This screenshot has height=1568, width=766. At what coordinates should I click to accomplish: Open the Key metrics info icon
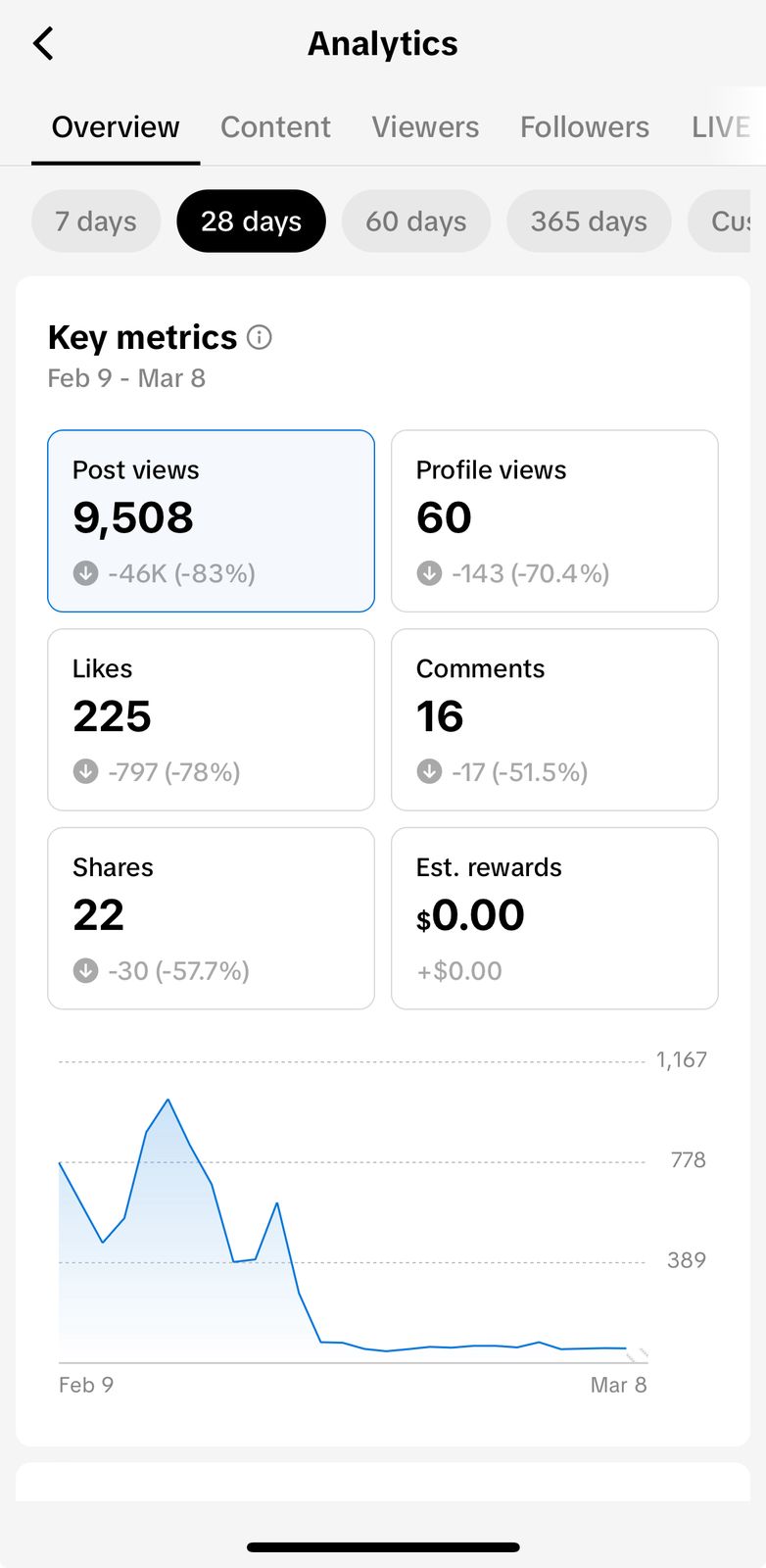click(260, 338)
